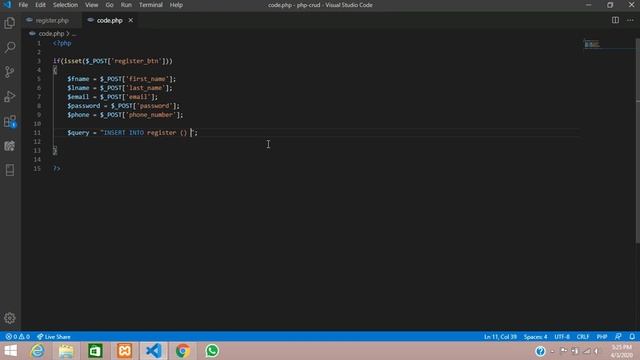Open the Explorer view in activity bar
The image size is (640, 360).
click(10, 23)
